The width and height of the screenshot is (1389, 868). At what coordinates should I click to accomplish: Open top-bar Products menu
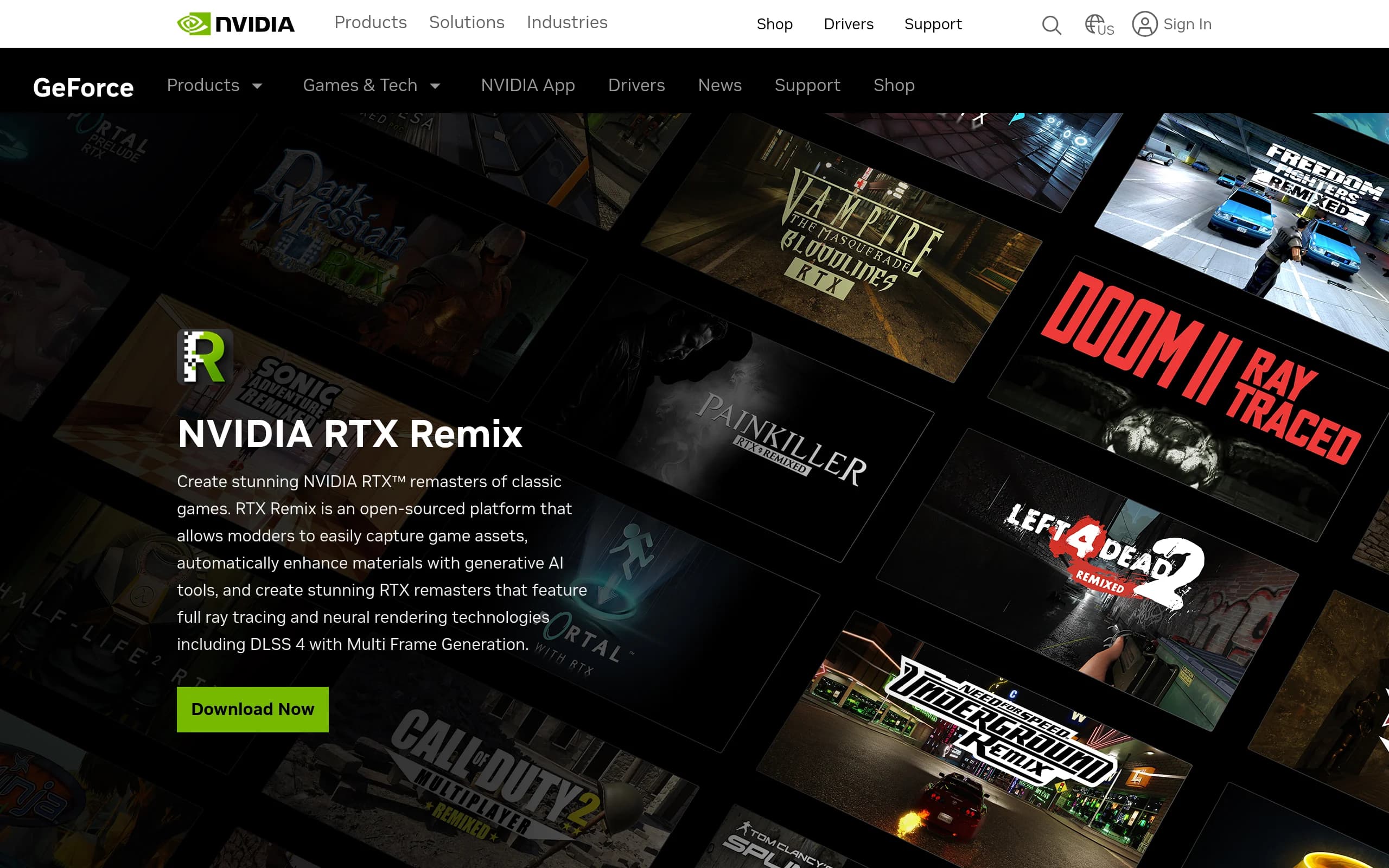(x=370, y=22)
